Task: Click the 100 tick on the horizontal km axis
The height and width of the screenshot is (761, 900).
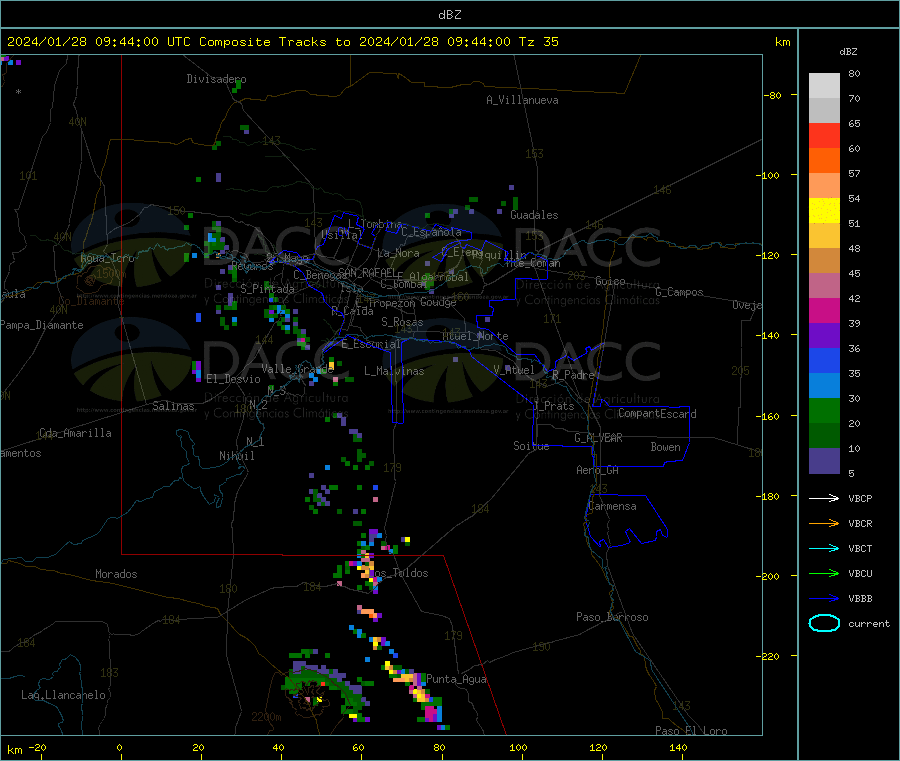Action: click(x=518, y=747)
